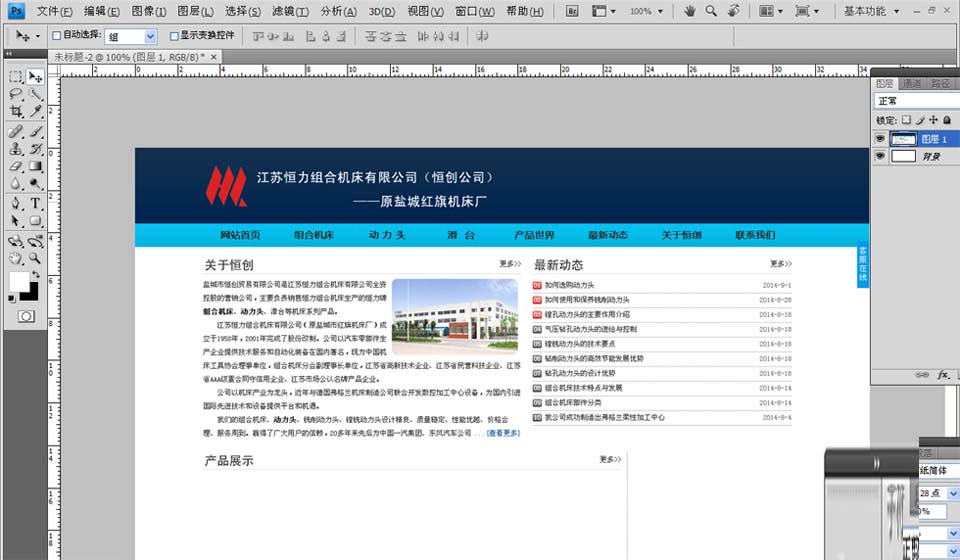Select the 背景 layer thumbnail
960x560 pixels.
pyautogui.click(x=903, y=157)
